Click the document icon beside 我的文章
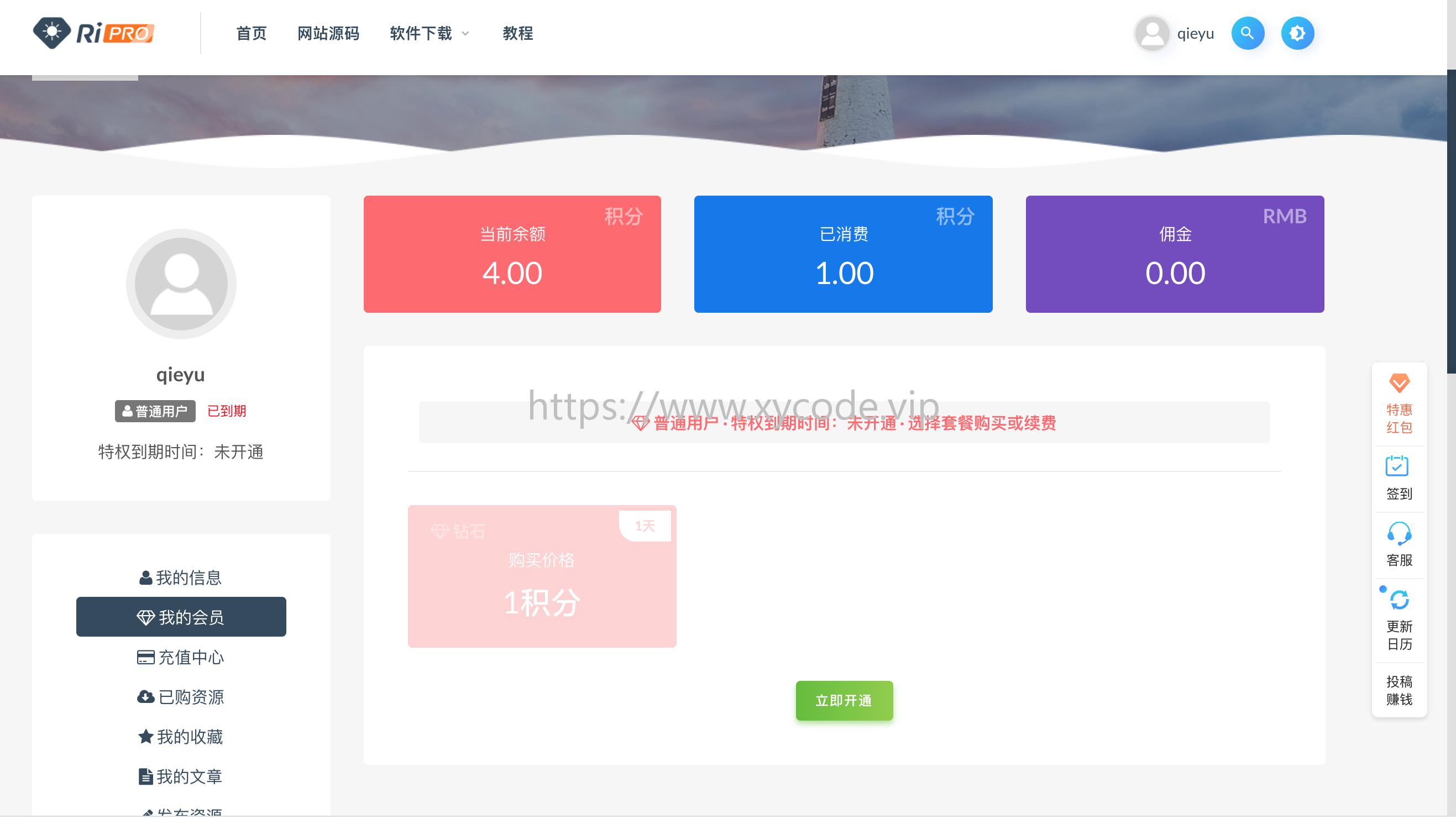This screenshot has width=1456, height=819. [x=145, y=776]
